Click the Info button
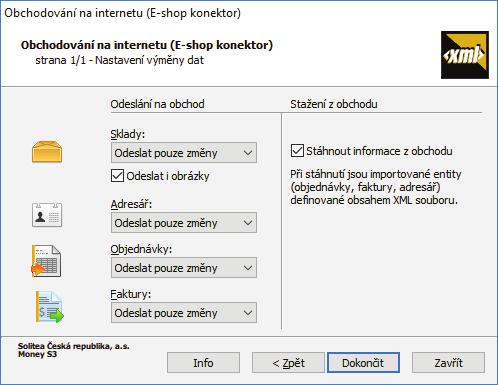Image resolution: width=498 pixels, height=385 pixels. tap(203, 363)
